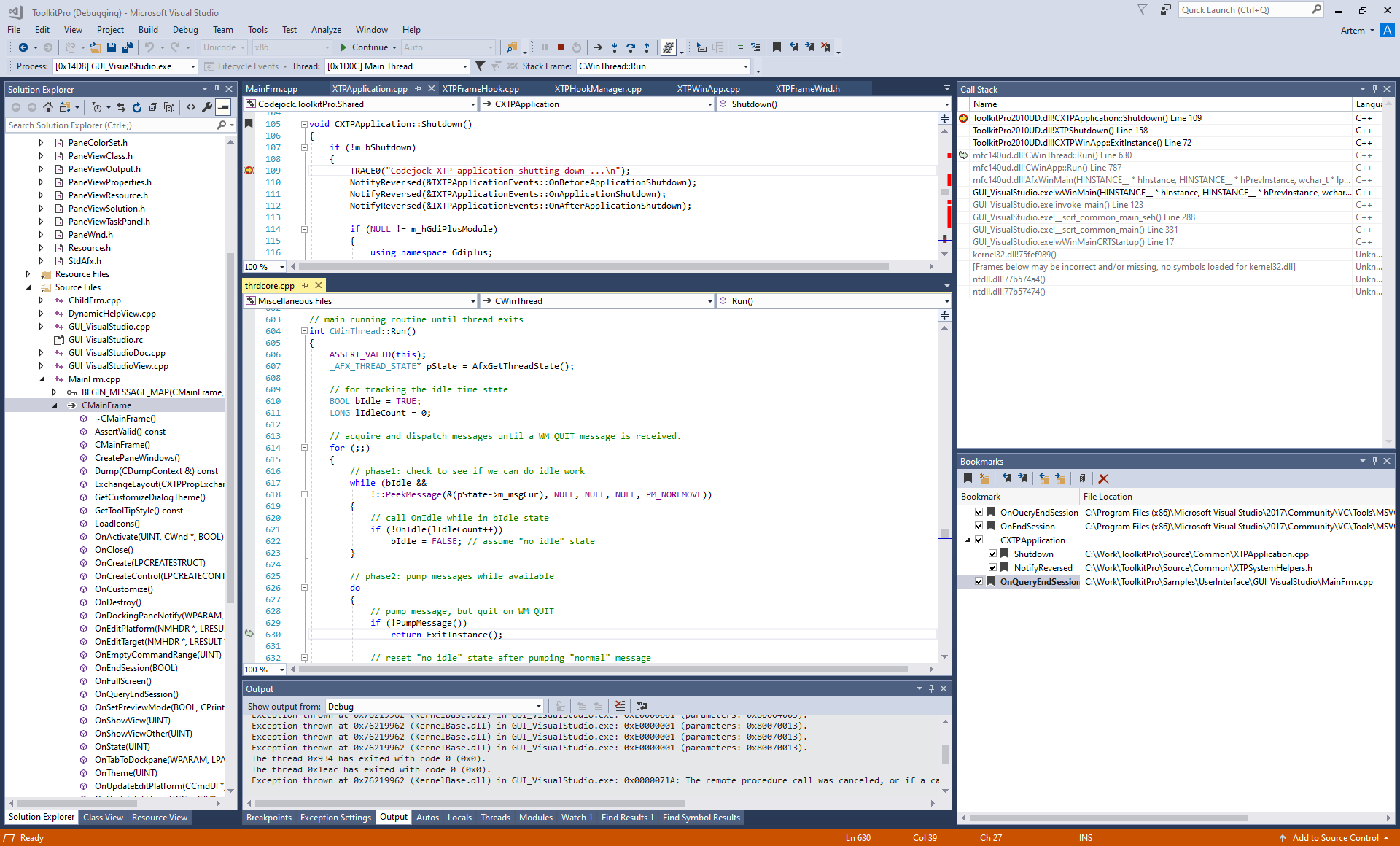Click the Continue button
The width and height of the screenshot is (1400, 846).
tap(364, 47)
